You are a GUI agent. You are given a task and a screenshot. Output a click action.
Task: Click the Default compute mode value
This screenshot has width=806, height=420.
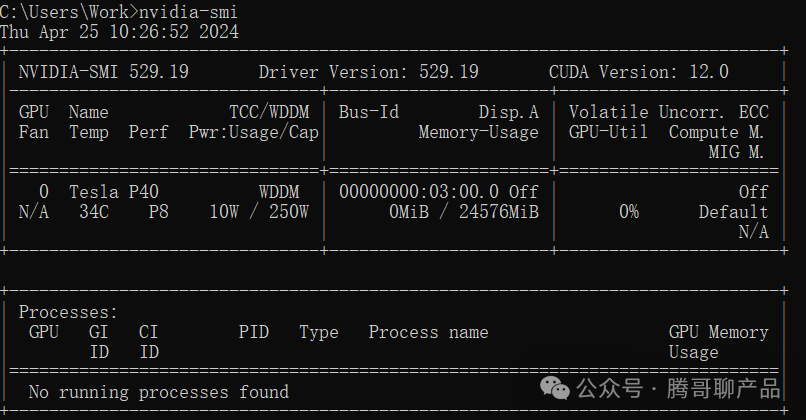(734, 212)
